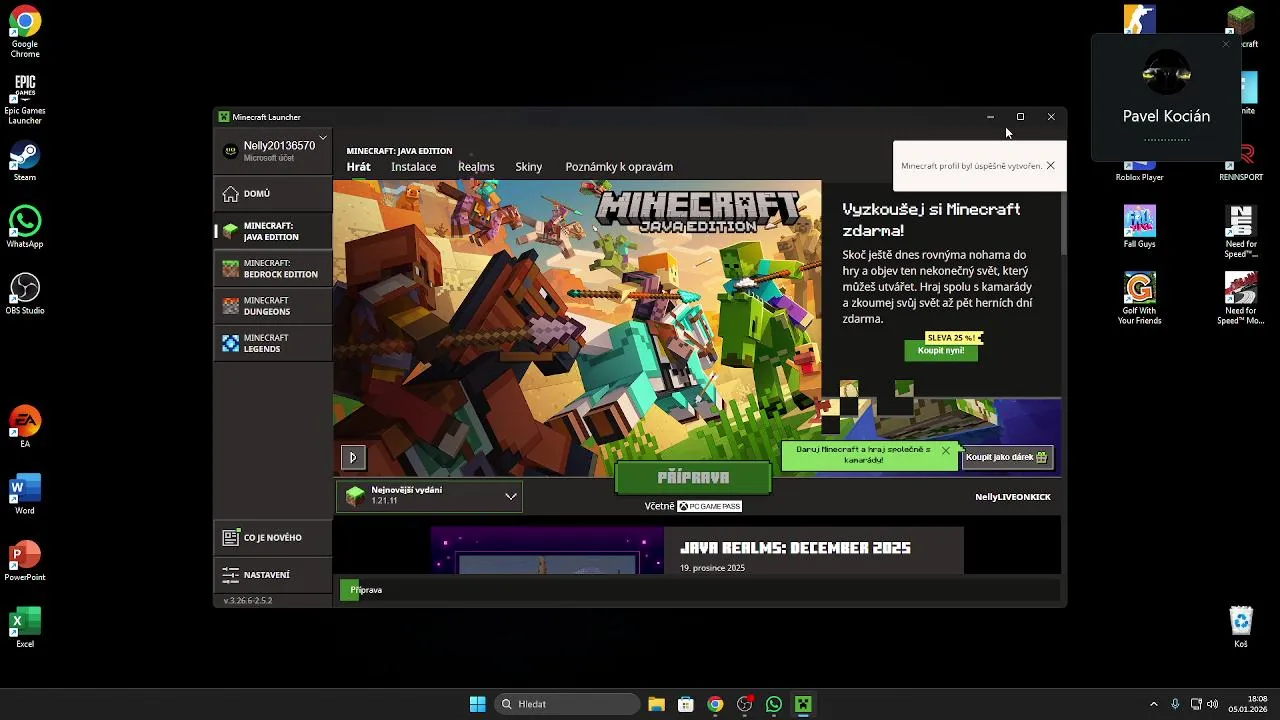Open Microsoft Store from the taskbar

point(686,704)
